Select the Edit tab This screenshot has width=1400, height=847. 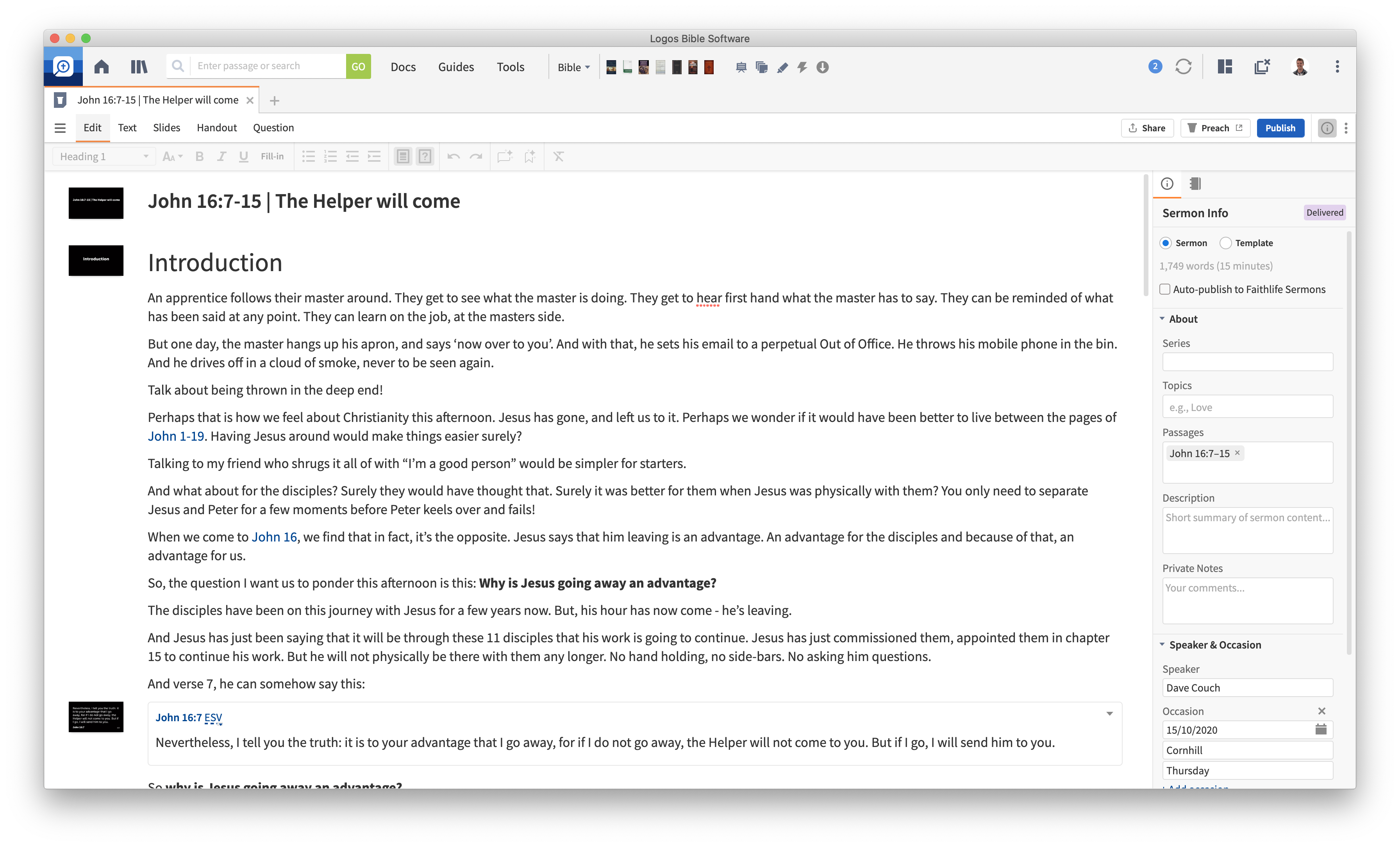point(92,128)
